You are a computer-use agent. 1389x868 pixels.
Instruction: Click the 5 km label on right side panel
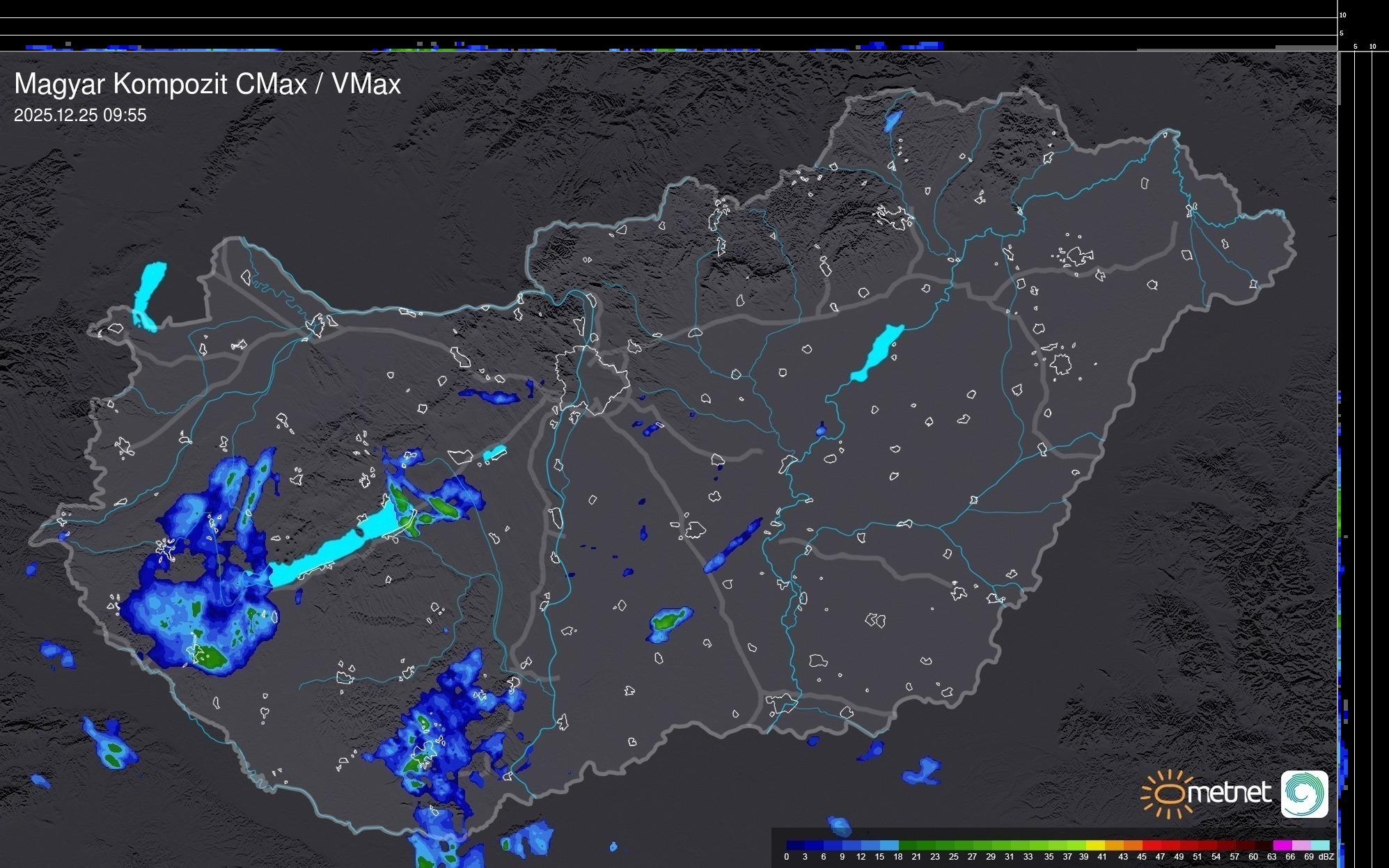[1356, 47]
